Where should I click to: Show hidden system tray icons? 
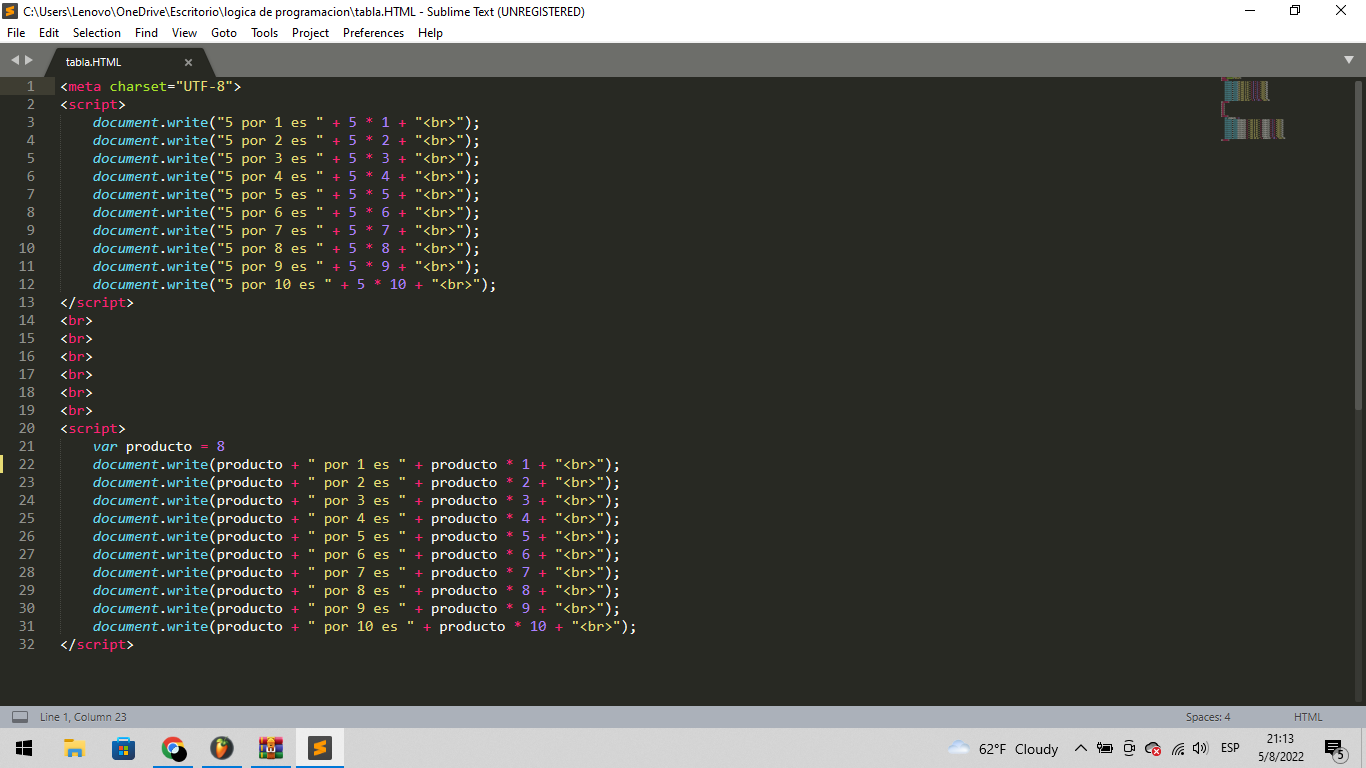(1080, 748)
